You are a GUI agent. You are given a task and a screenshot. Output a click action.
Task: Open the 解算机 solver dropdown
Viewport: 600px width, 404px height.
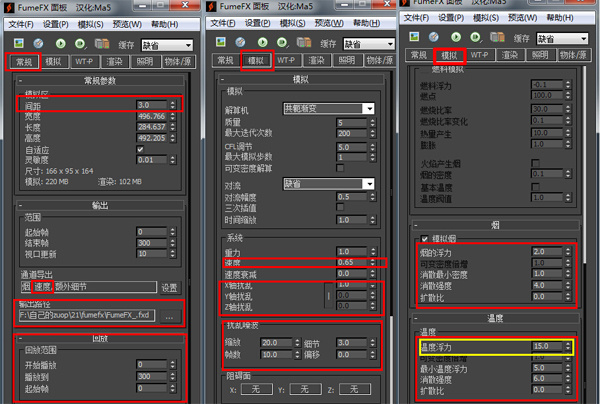(x=329, y=109)
